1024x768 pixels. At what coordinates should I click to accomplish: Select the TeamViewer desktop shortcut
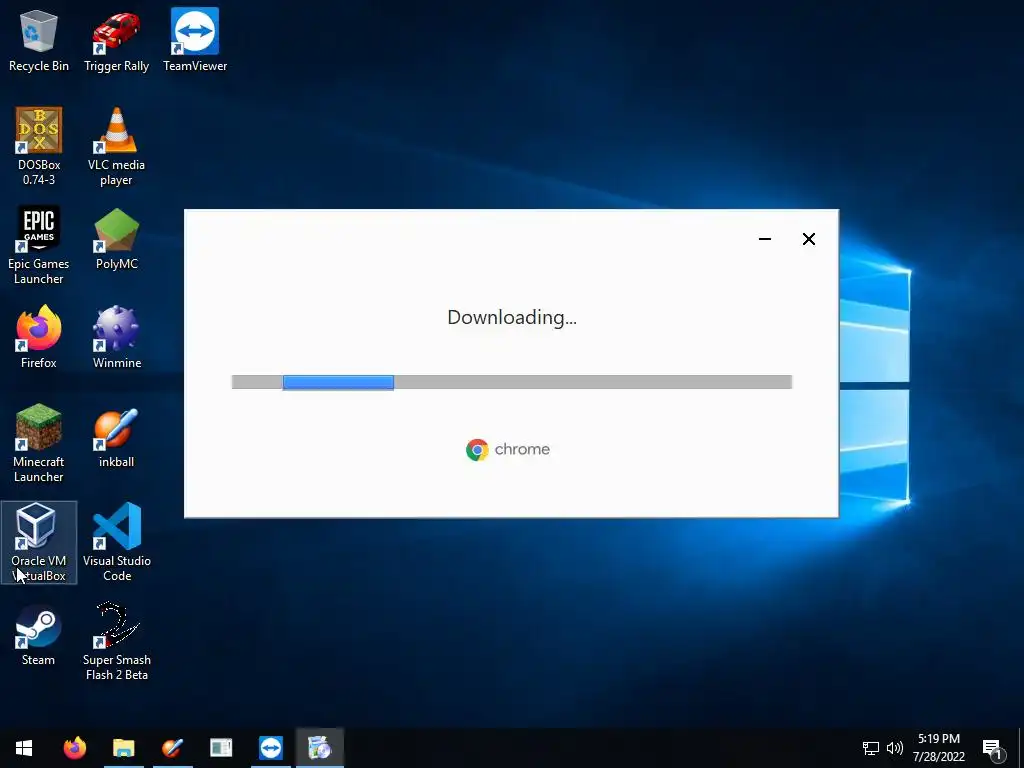[x=195, y=40]
